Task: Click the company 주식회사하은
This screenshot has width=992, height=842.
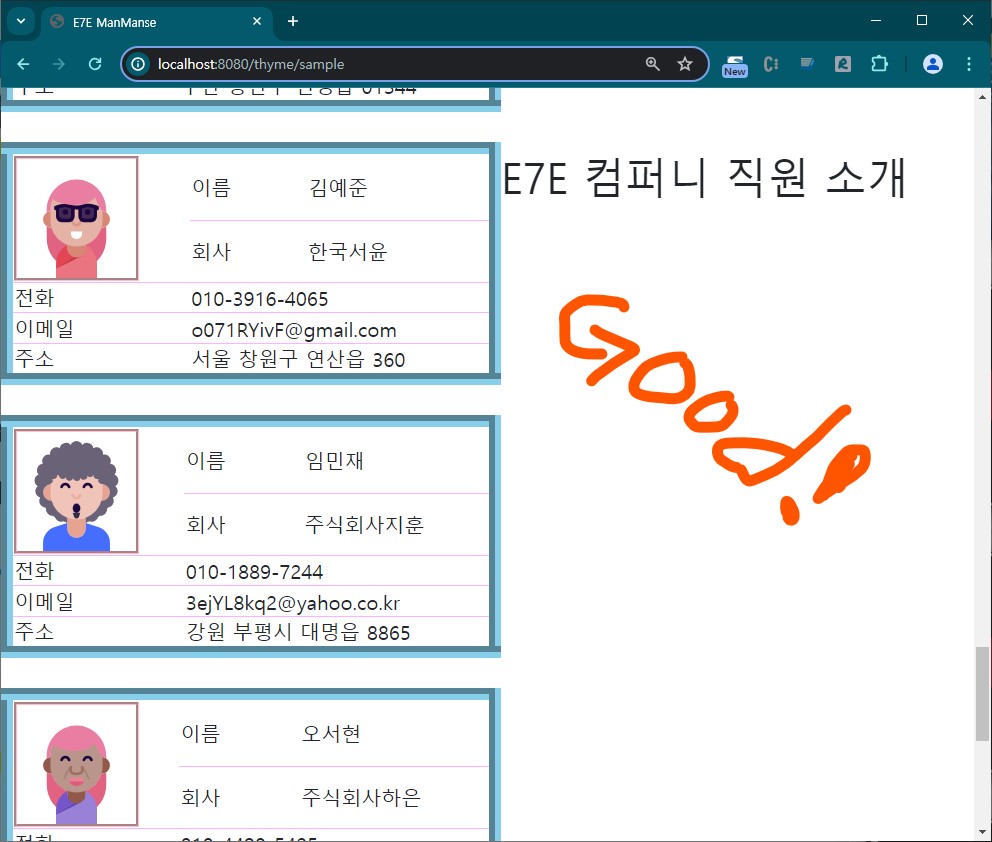Action: click(361, 797)
